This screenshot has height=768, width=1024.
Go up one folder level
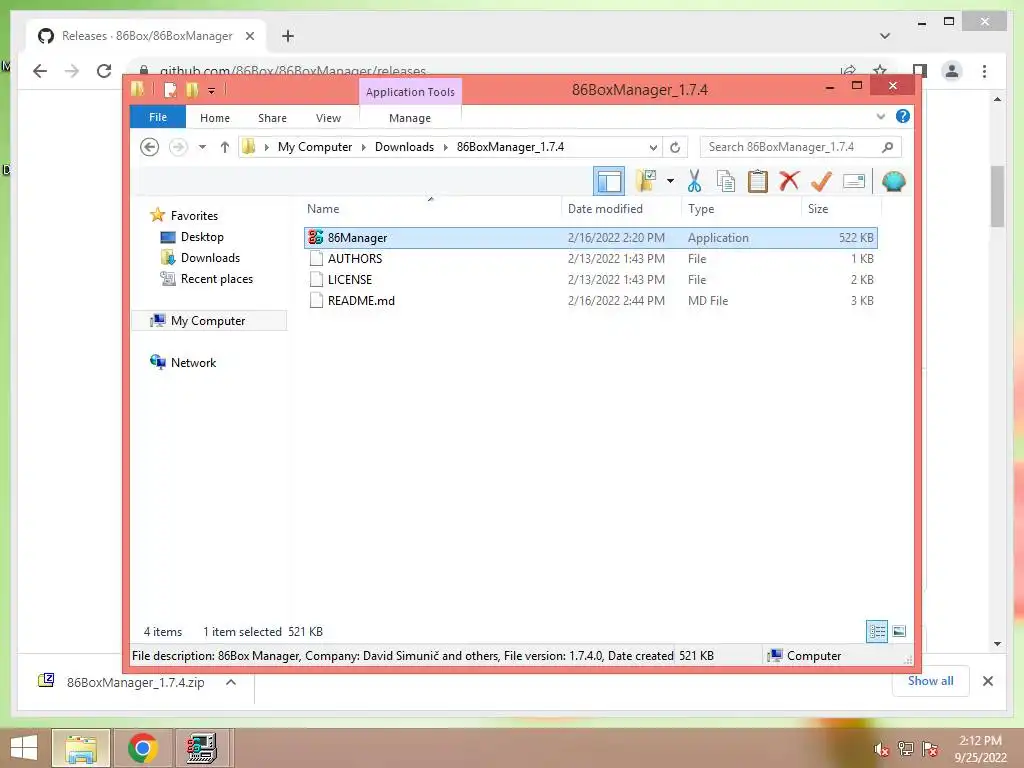click(x=225, y=147)
